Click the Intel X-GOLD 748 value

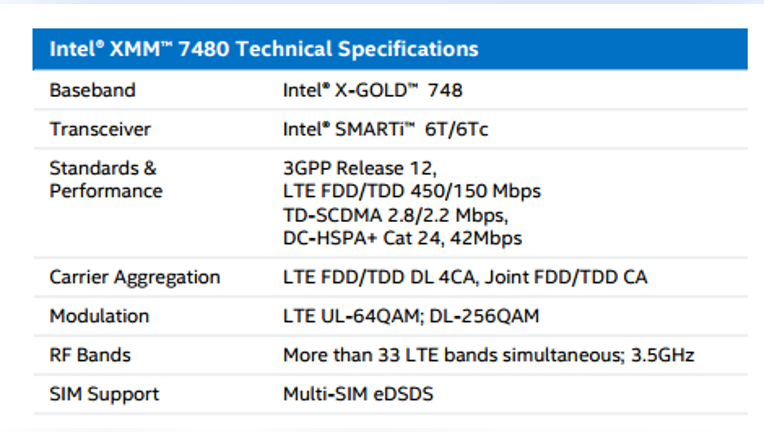pyautogui.click(x=373, y=90)
